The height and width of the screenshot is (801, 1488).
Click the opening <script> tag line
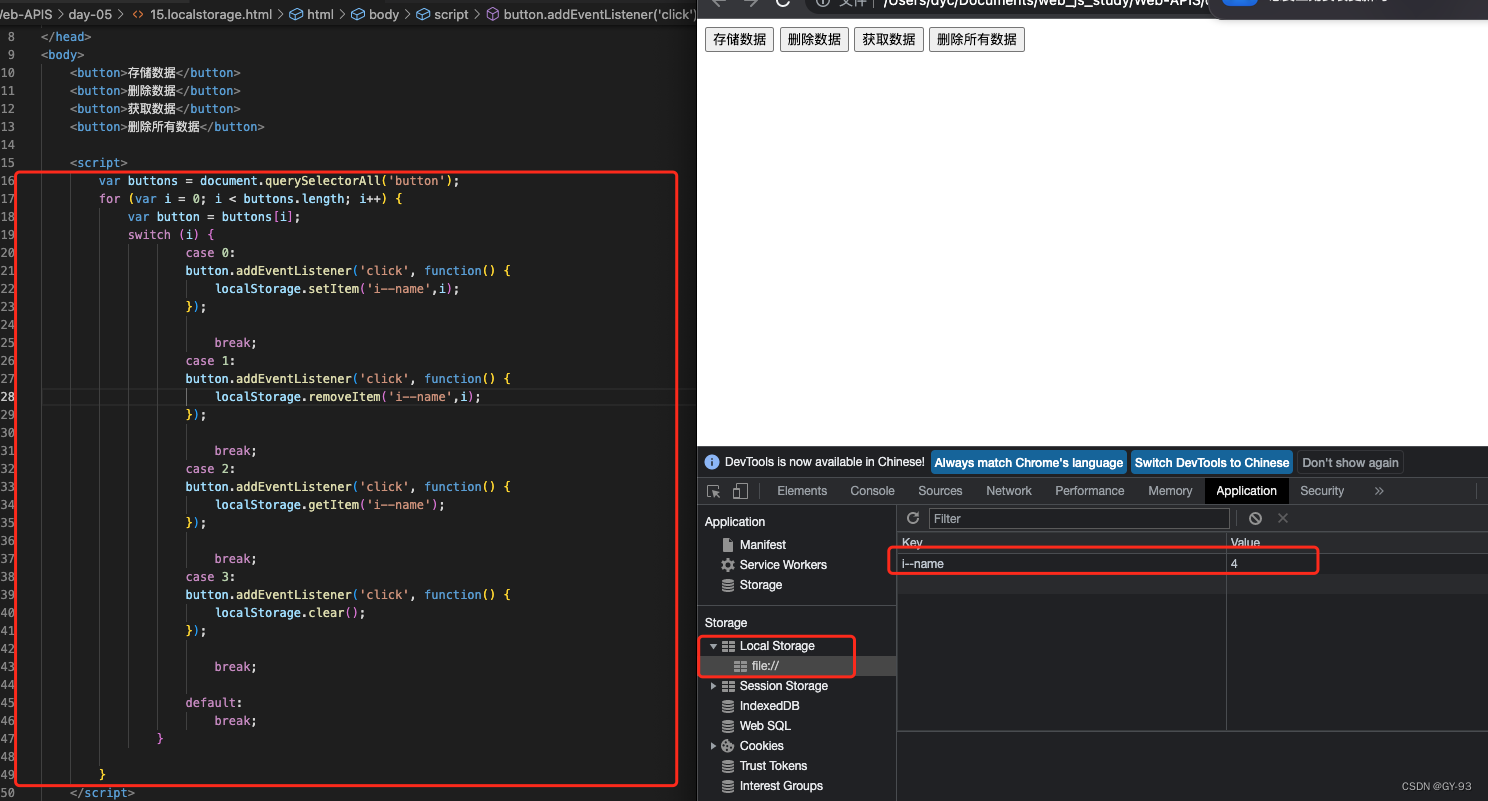(x=99, y=163)
